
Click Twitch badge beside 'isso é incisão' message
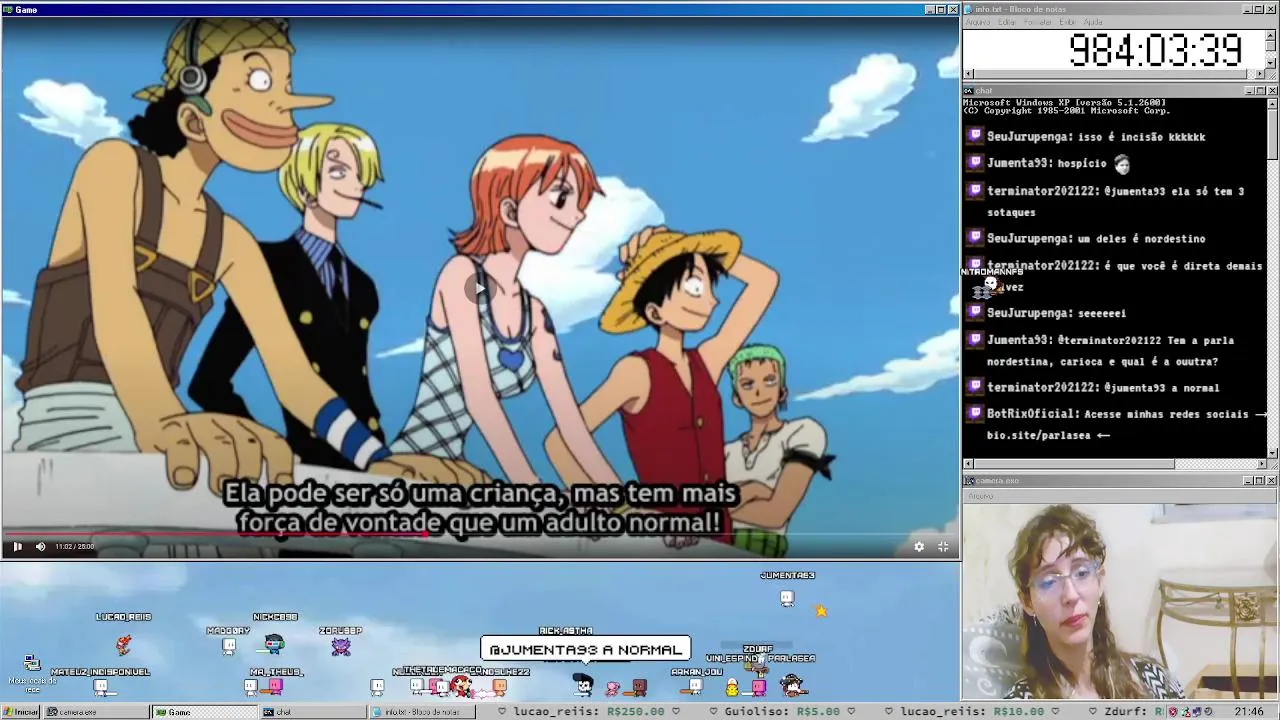pyautogui.click(x=975, y=135)
